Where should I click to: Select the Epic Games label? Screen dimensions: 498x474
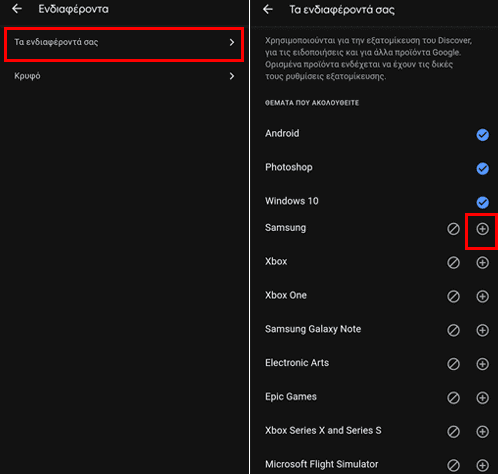(291, 397)
